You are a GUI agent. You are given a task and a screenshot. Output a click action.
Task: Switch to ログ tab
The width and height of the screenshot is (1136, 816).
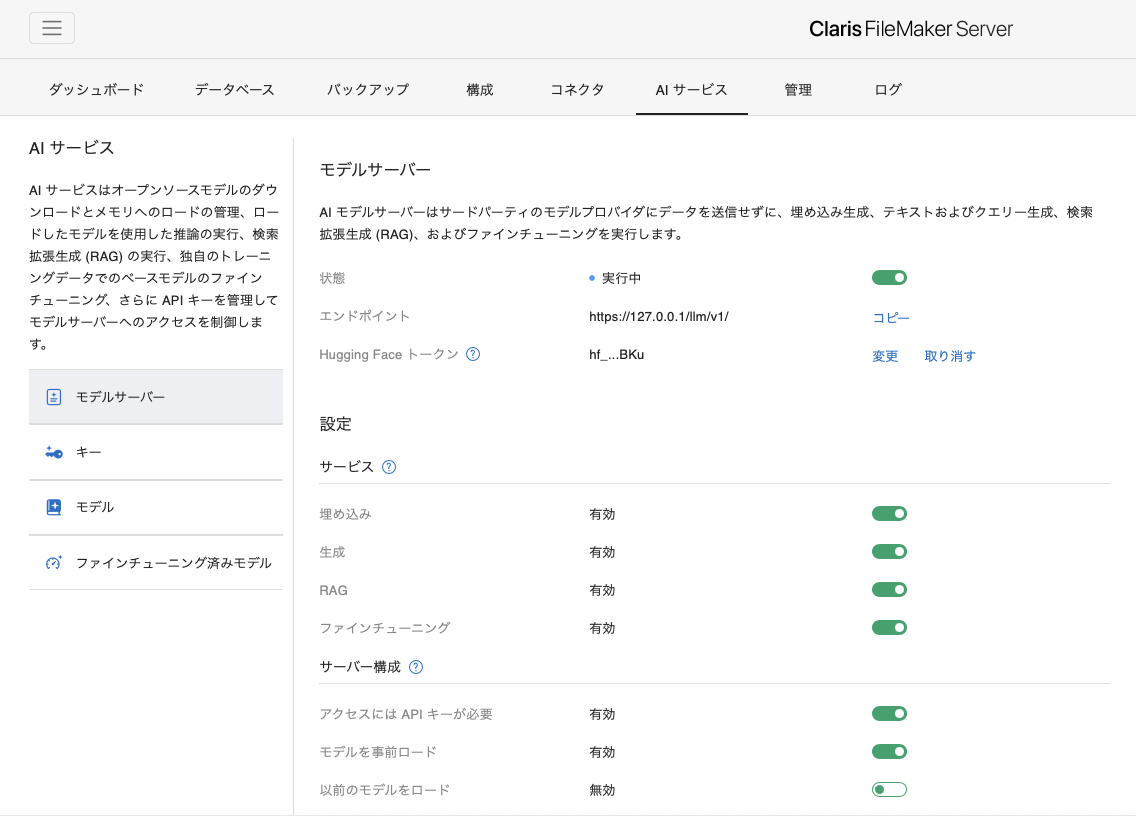coord(888,90)
